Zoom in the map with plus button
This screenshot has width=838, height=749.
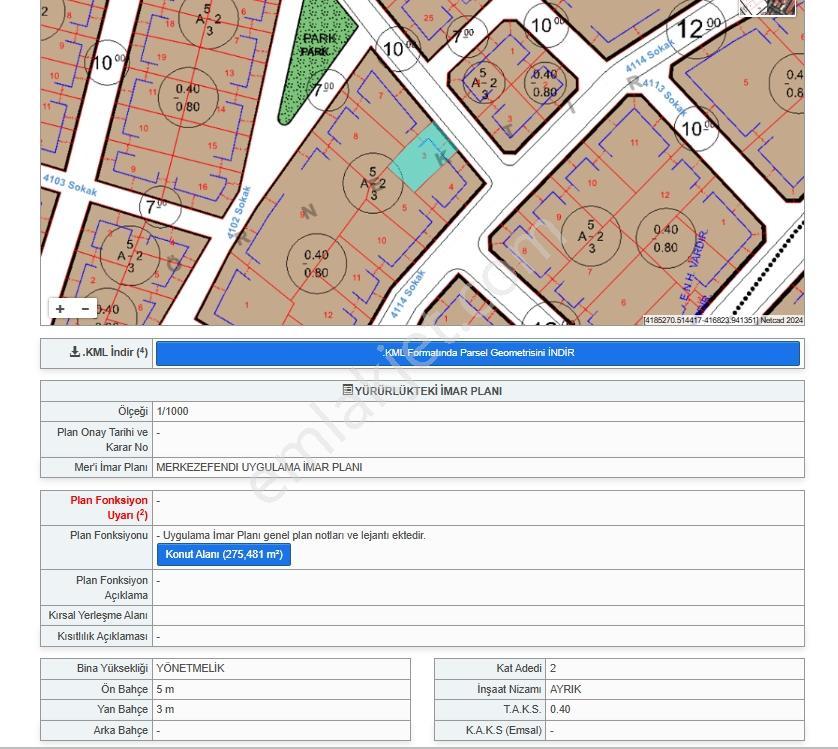click(x=60, y=308)
